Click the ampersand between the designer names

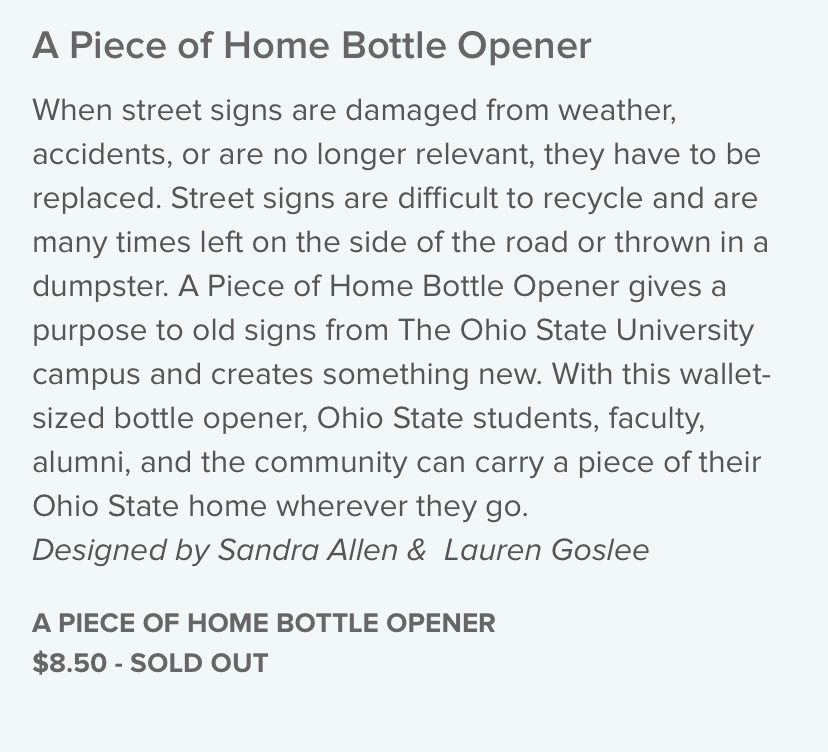point(417,550)
